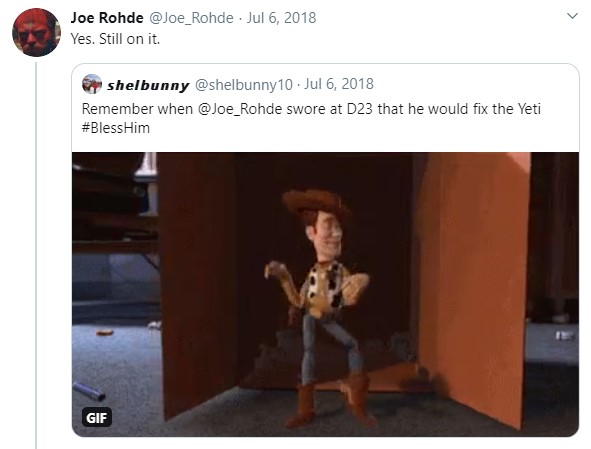Screen dimensions: 591x449
Task: Click the vertical thread line below the avatar
Action: [x=36, y=255]
